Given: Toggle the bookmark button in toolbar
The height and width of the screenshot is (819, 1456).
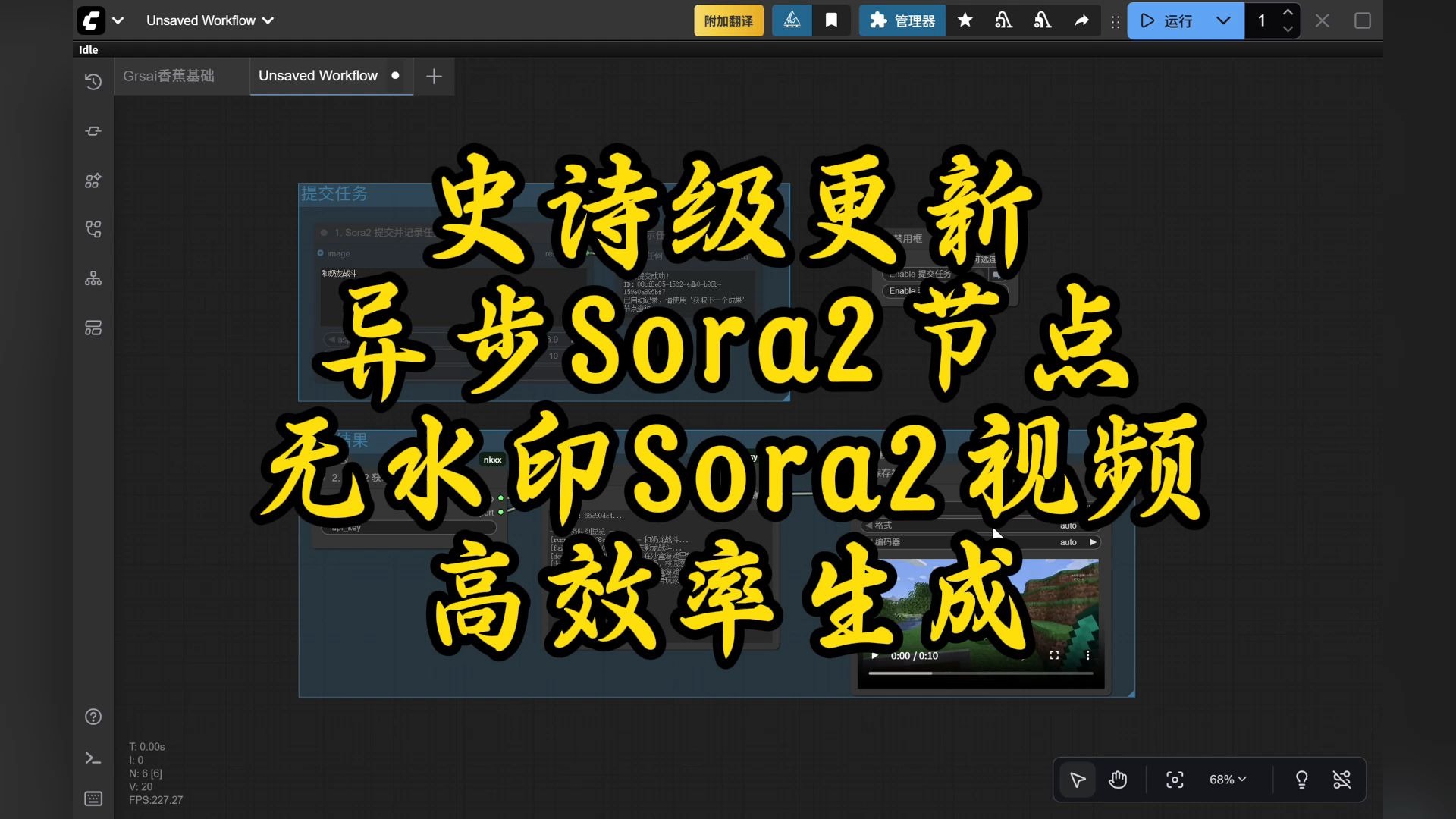Looking at the screenshot, I should point(831,20).
